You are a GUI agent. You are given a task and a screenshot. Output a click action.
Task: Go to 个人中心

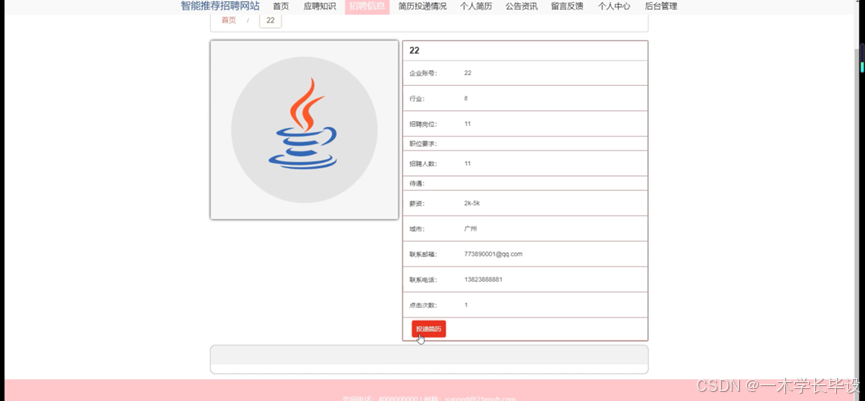[614, 7]
